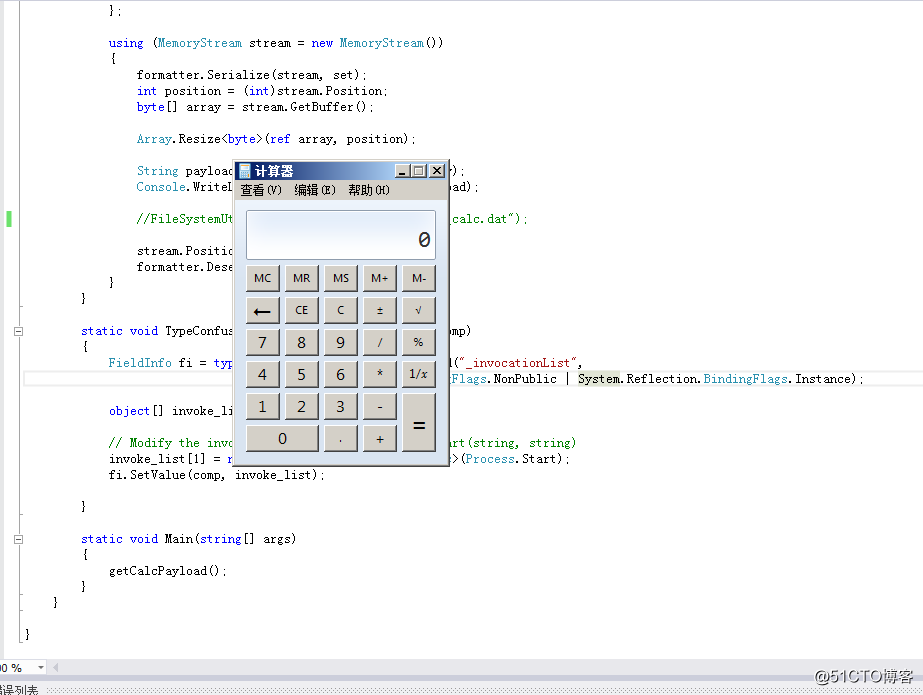Click the horizontal scrollbar left arrow

[x=56, y=667]
